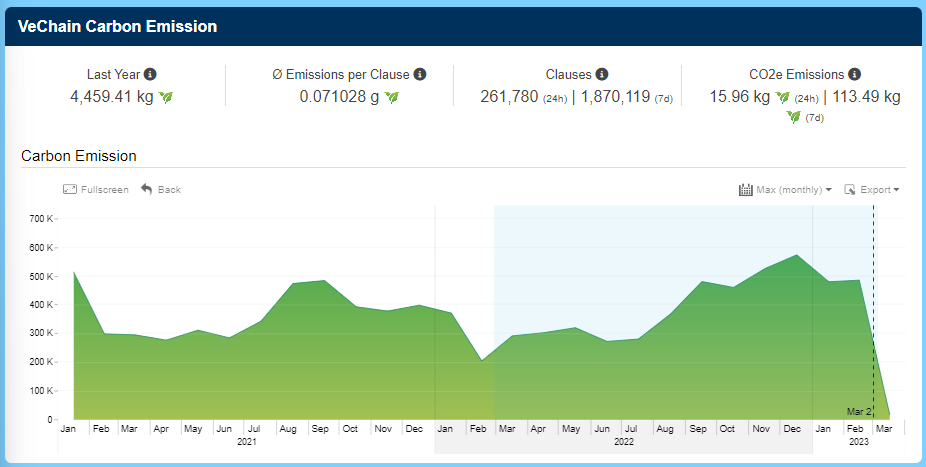Click the 113.49 kg emissions value

[x=866, y=96]
